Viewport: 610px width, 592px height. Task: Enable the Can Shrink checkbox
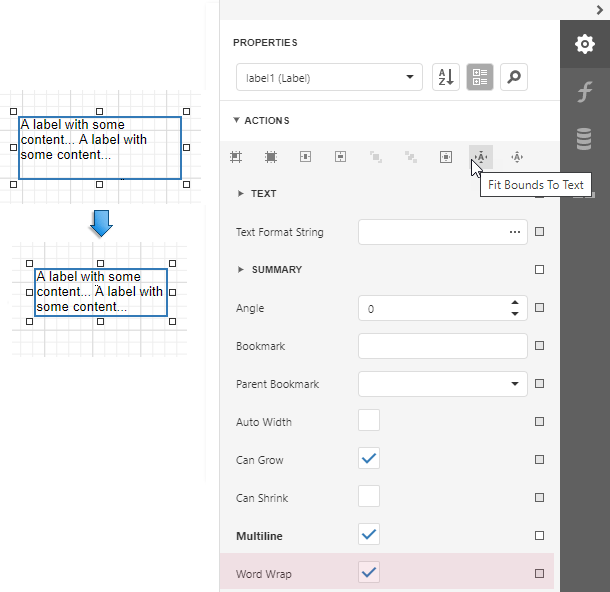(369, 496)
